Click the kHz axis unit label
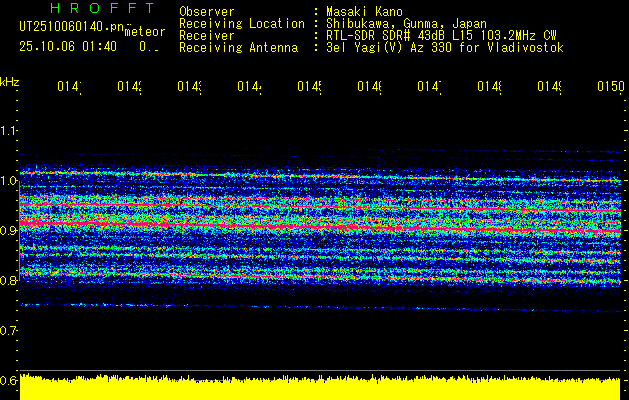The height and width of the screenshot is (400, 629). pyautogui.click(x=10, y=80)
